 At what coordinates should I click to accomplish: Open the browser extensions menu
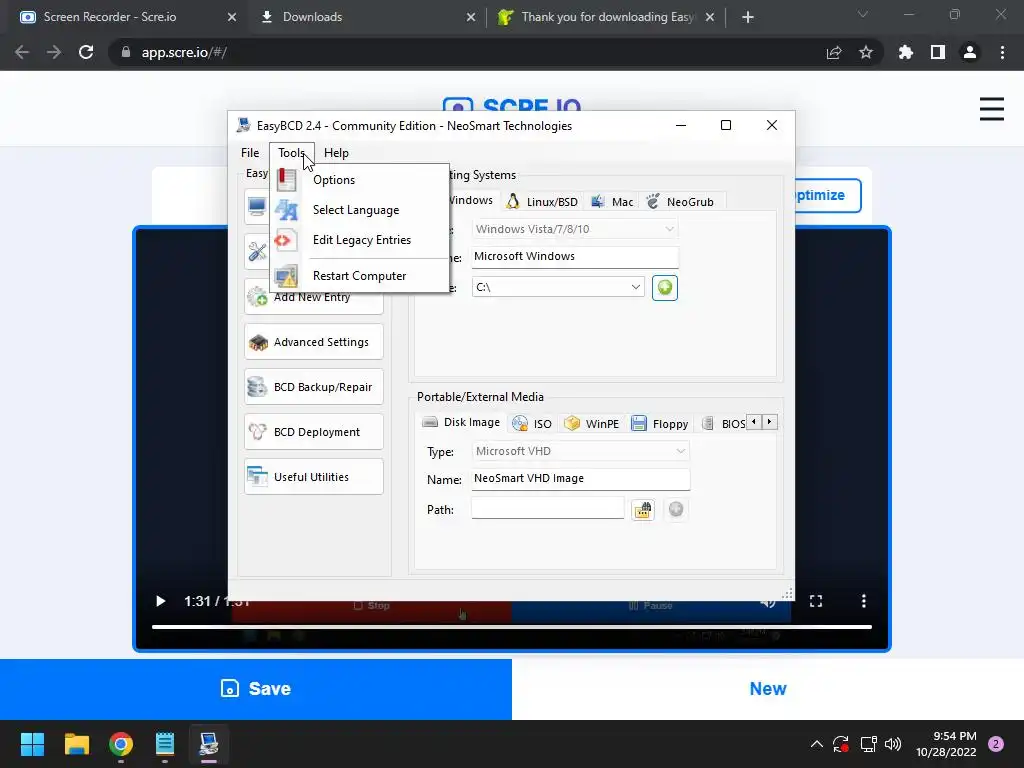pos(906,52)
